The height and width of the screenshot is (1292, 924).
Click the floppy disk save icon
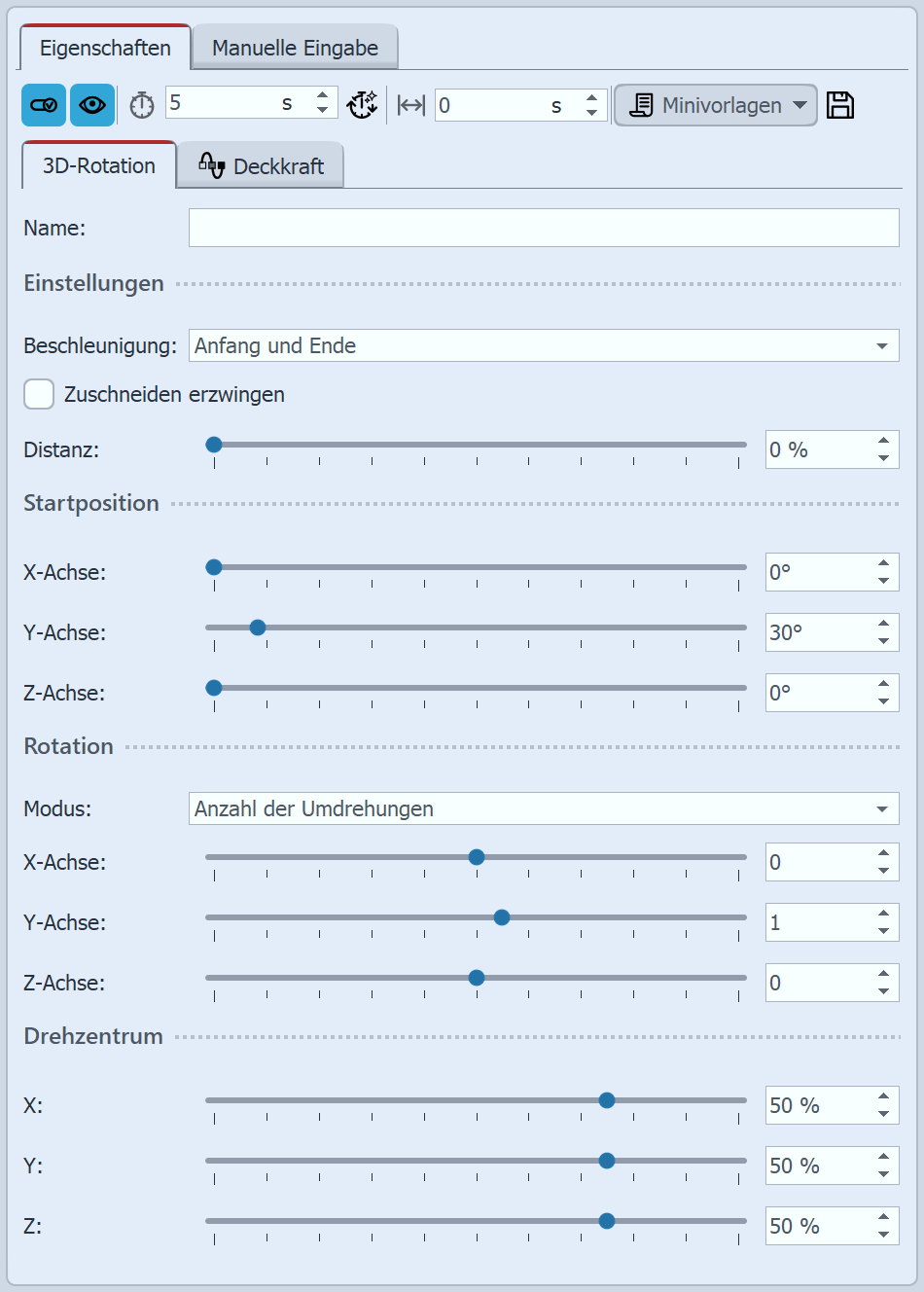[840, 105]
